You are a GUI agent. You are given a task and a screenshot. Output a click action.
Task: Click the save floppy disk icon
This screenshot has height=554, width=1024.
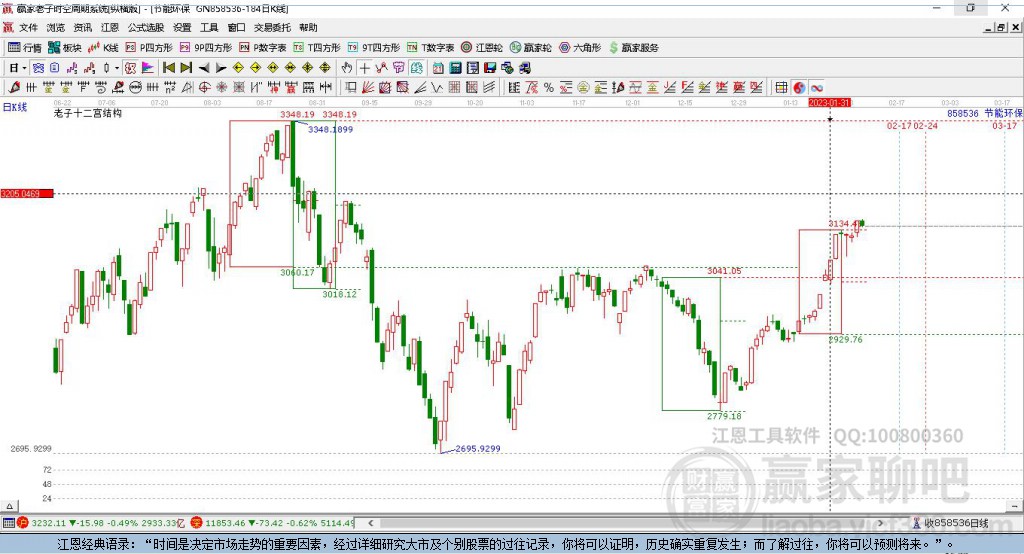490,67
